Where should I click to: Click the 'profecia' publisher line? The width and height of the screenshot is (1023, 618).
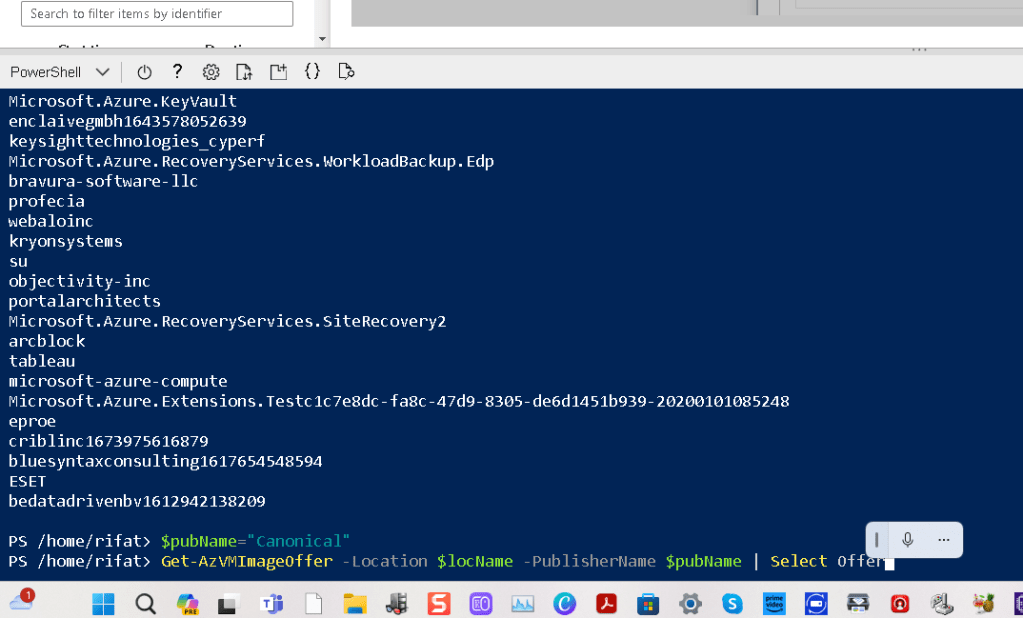(x=46, y=201)
